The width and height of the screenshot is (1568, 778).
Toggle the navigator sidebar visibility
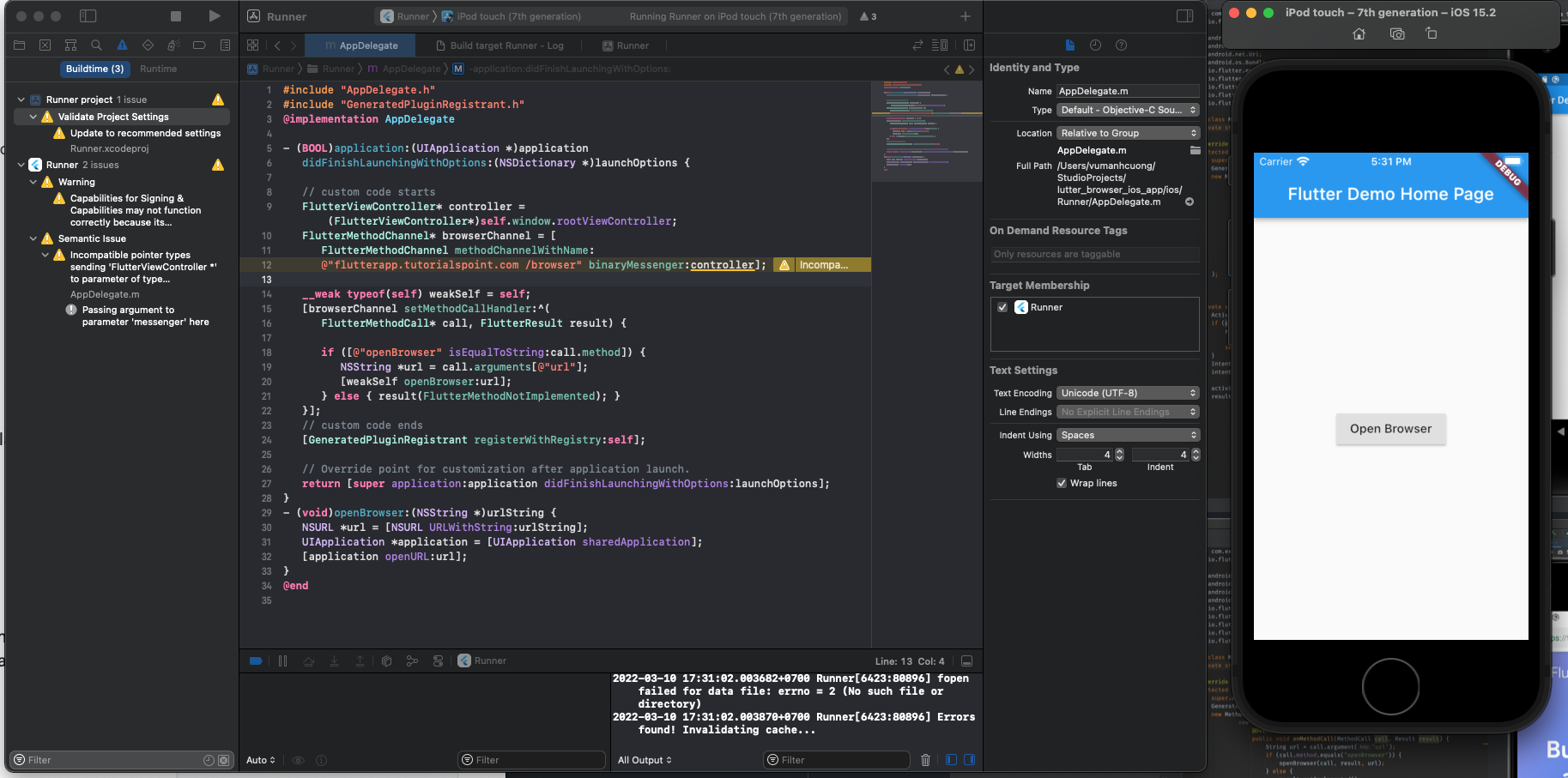88,16
